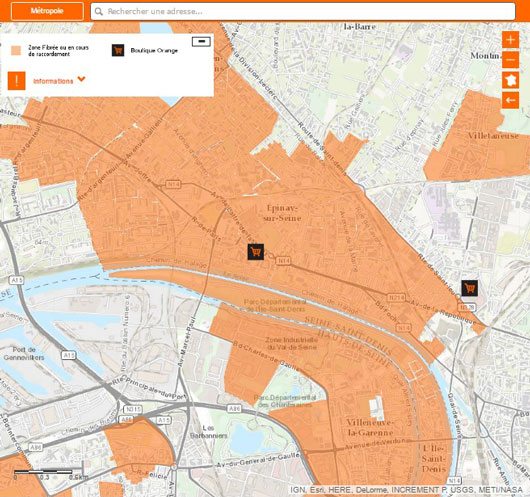Click the Parc Départemental des Chanteraines label
Image resolution: width=530 pixels, height=497 pixels.
(x=285, y=401)
